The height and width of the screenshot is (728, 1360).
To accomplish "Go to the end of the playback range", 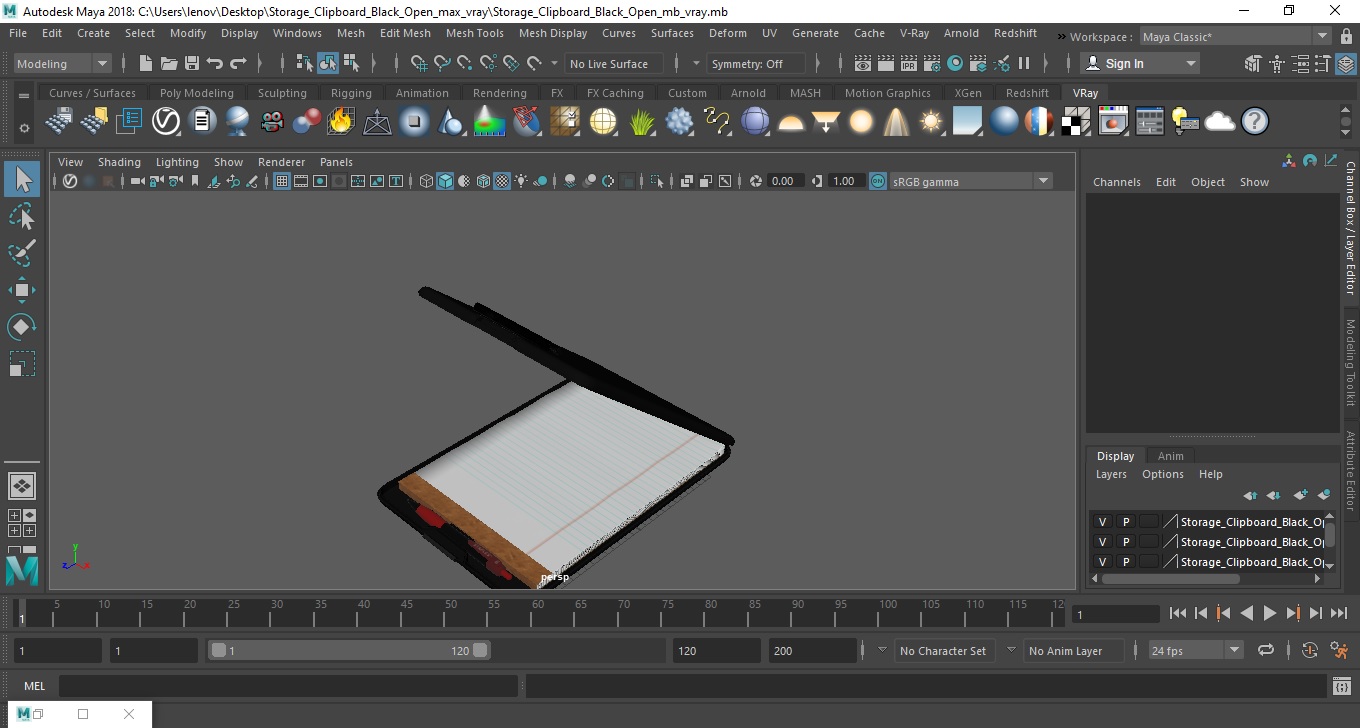I will (x=1339, y=613).
